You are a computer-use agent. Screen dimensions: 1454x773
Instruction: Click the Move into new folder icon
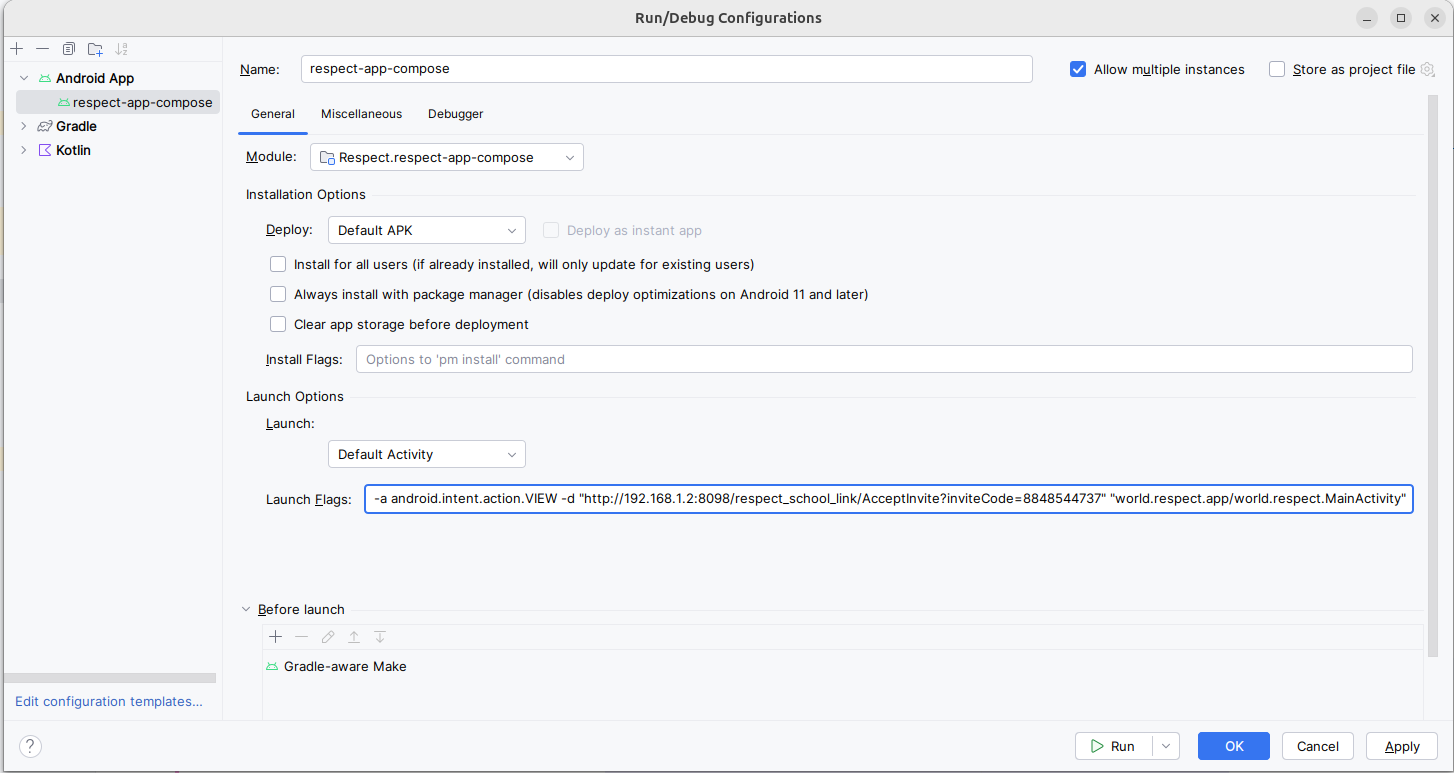coord(95,49)
